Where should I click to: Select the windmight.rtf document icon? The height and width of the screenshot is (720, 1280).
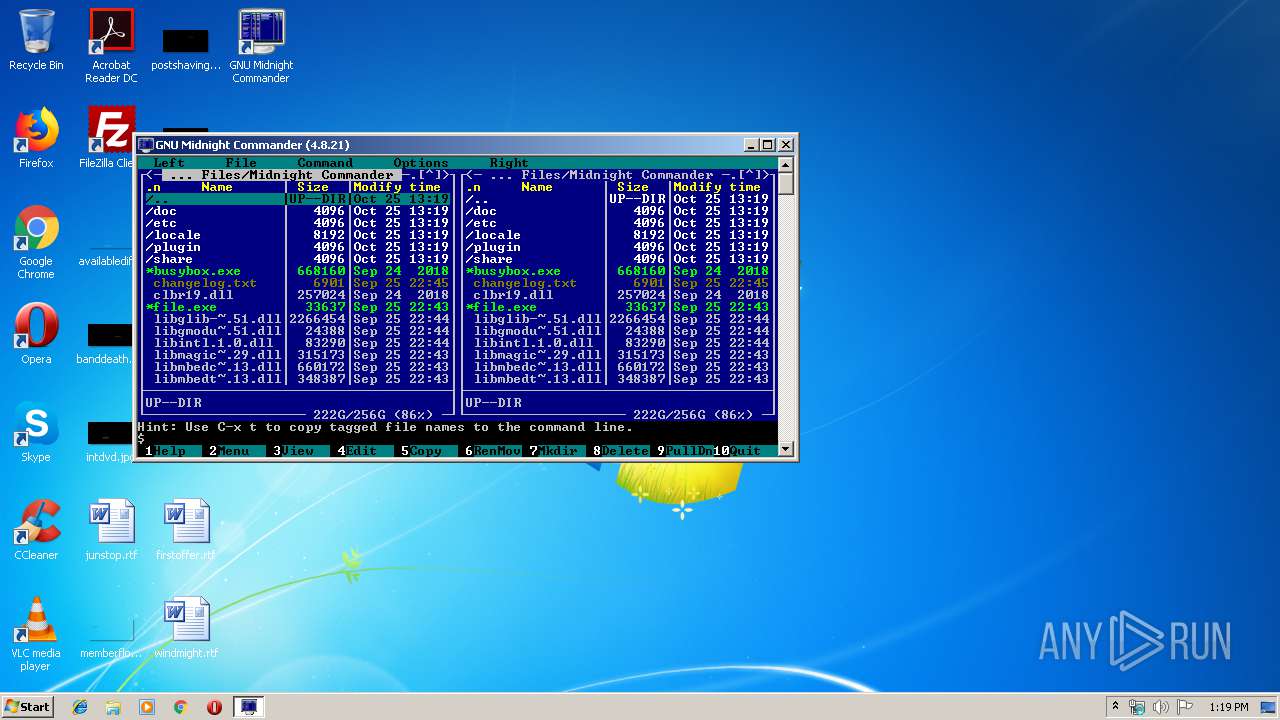[x=186, y=628]
